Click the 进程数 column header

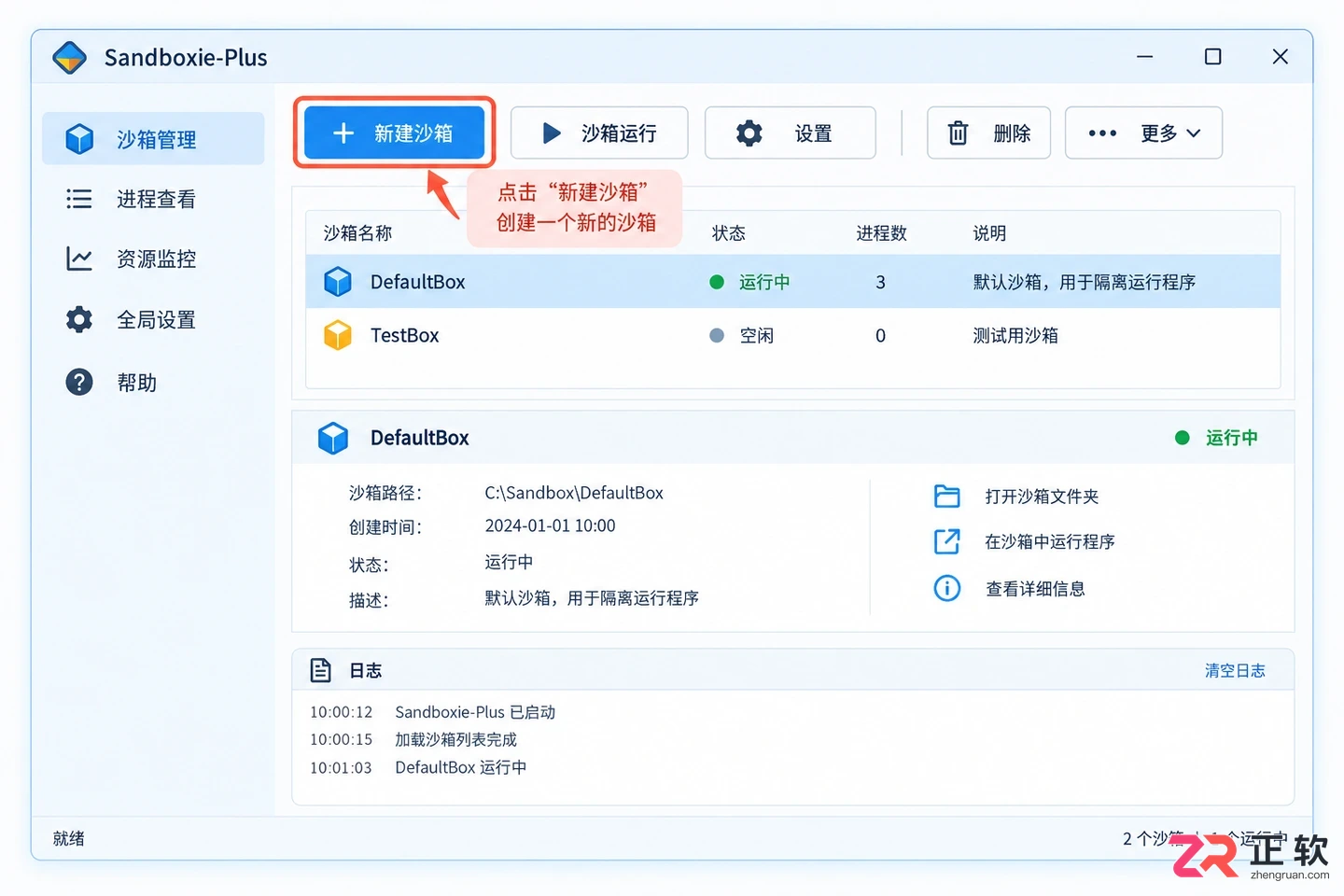(882, 233)
